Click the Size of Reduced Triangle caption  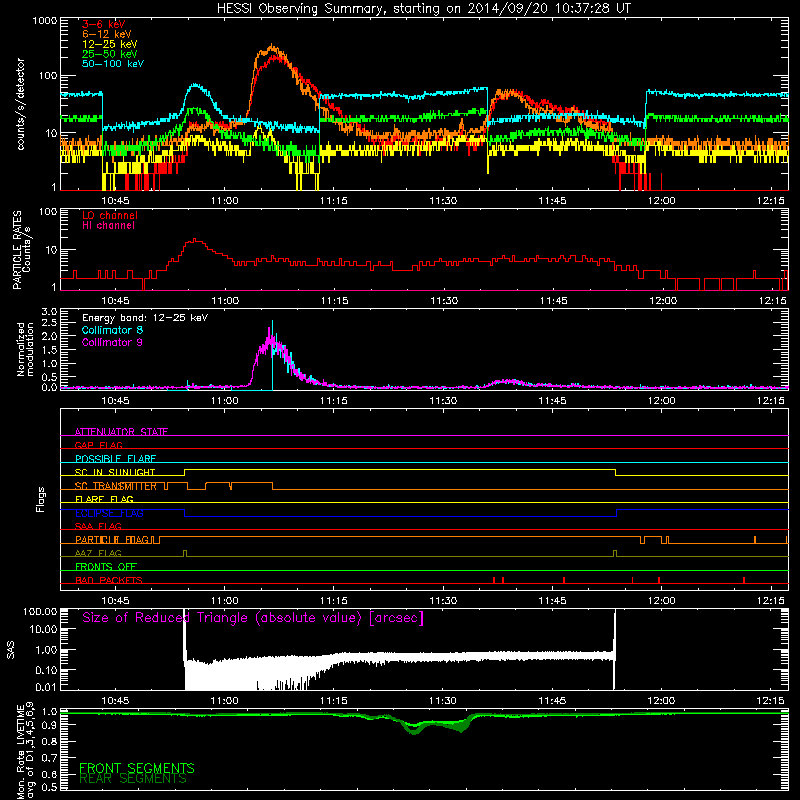253,618
